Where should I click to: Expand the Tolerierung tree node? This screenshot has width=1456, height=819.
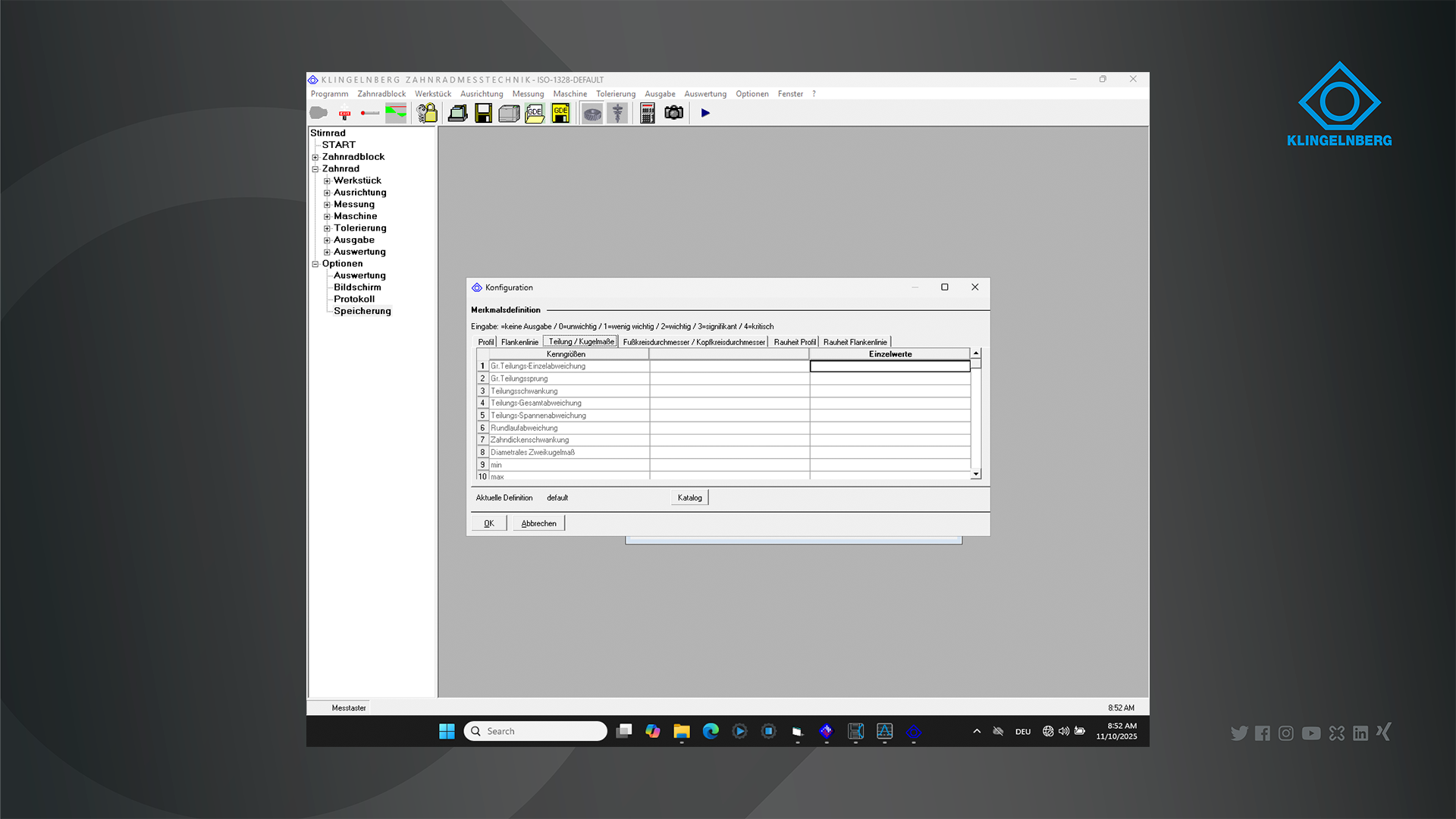(x=327, y=228)
